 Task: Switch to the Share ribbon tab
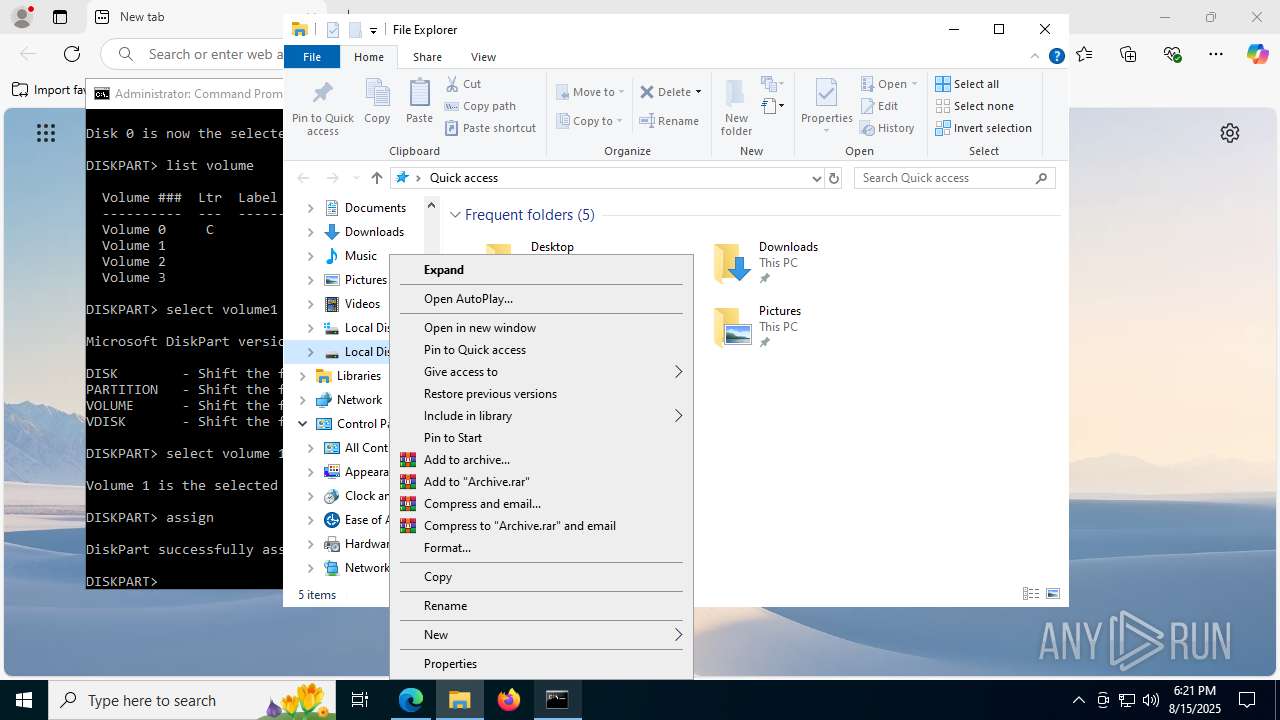(x=427, y=57)
